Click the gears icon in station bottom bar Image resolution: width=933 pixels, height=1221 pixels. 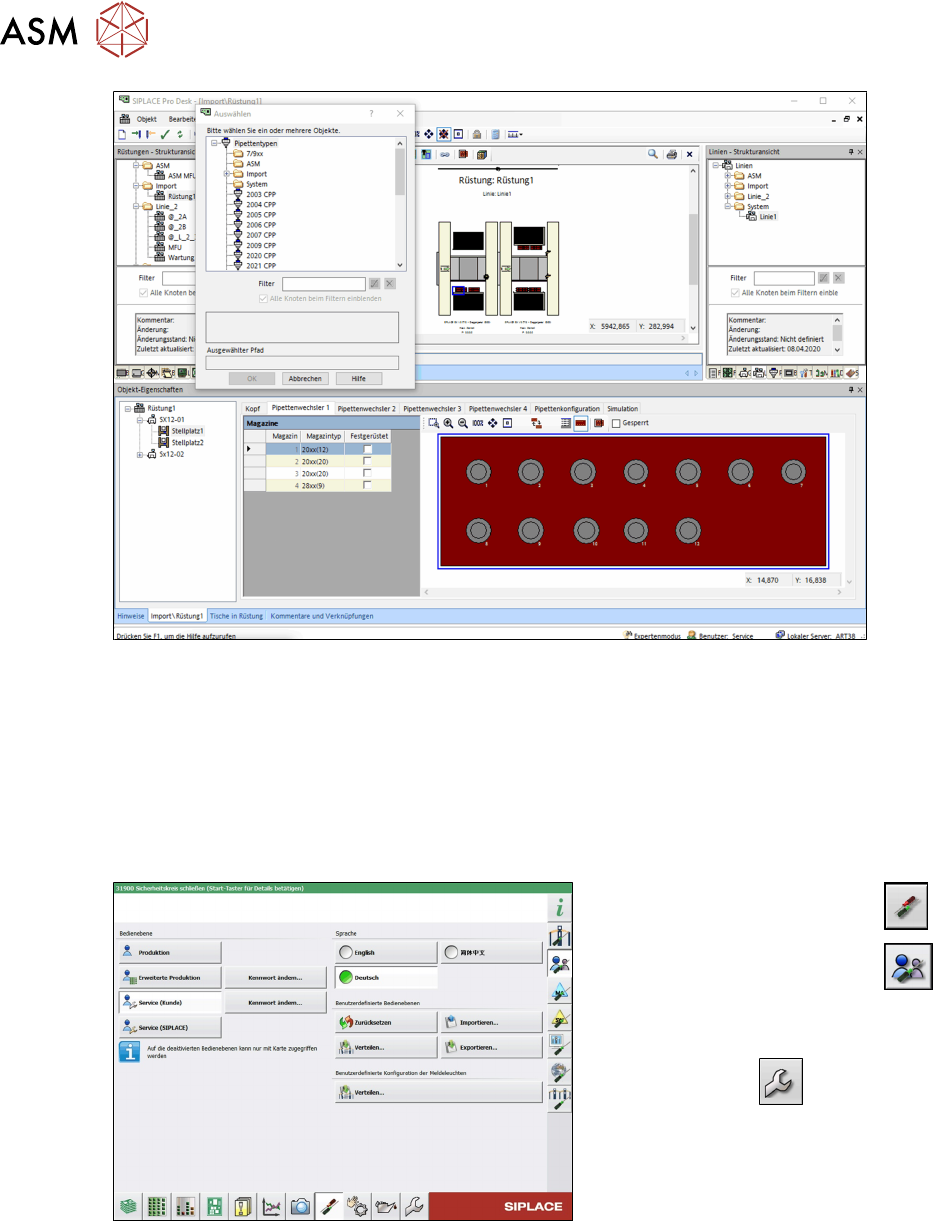pyautogui.click(x=356, y=1205)
